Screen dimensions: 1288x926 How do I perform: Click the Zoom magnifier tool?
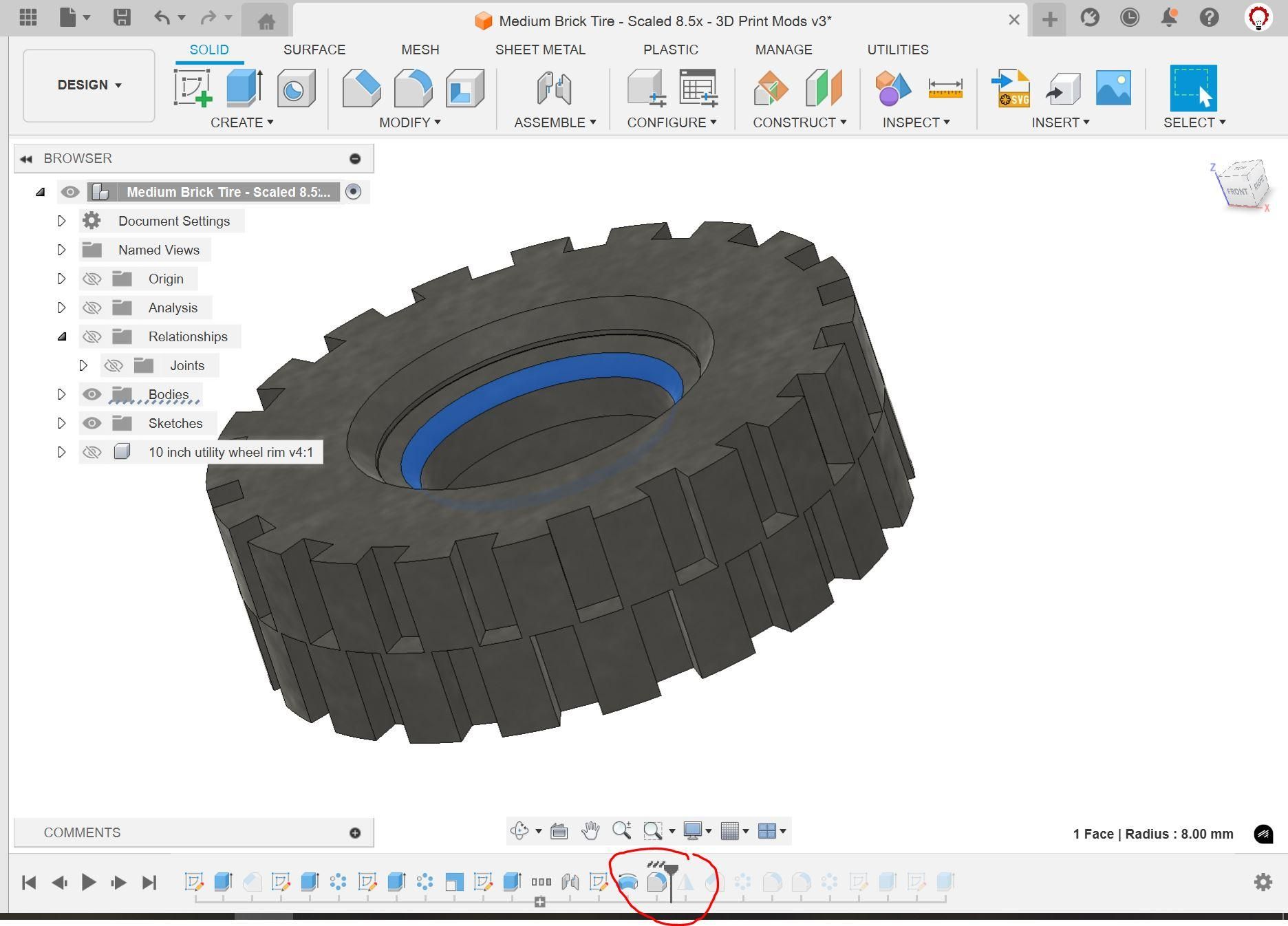click(x=621, y=831)
